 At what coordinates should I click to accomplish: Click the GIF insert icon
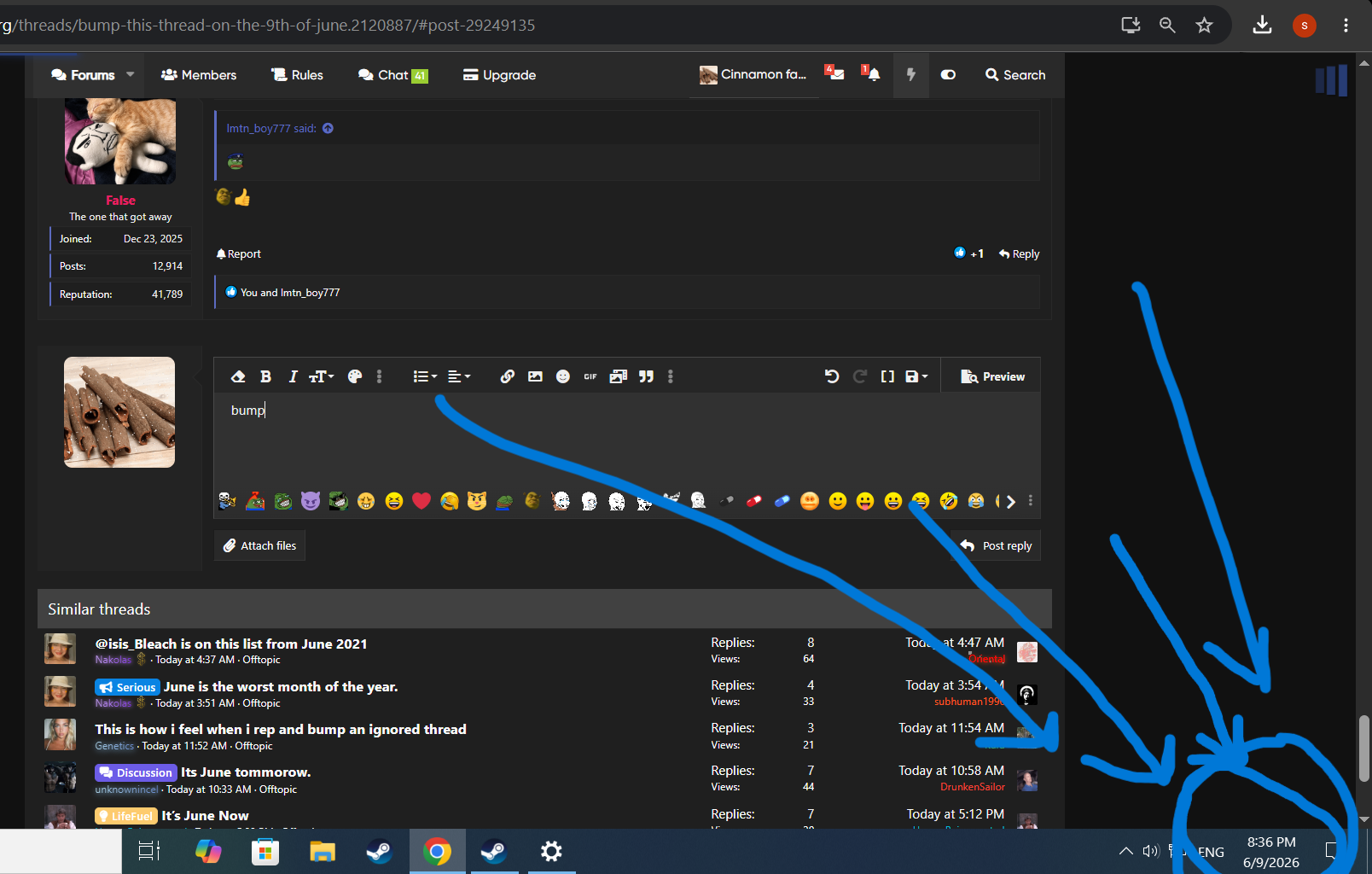[590, 376]
